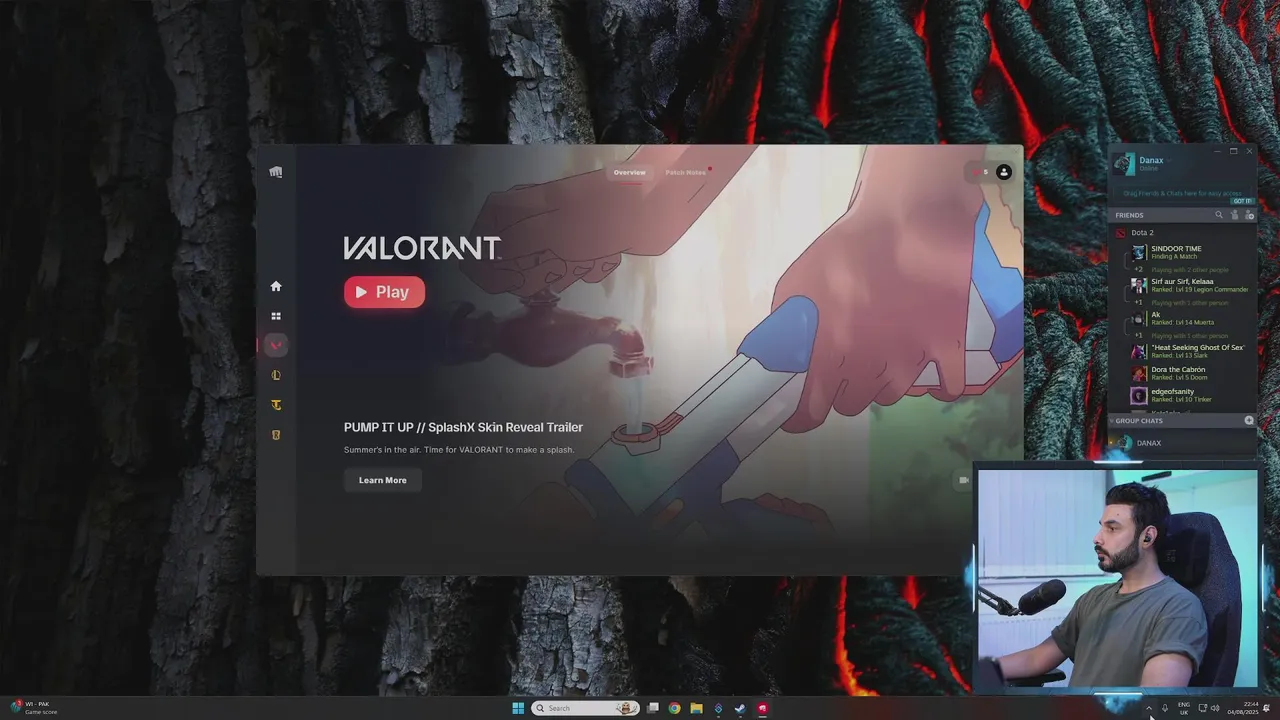This screenshot has height=720, width=1280.
Task: Open Danax status dropdown in Steam
Action: [x=1167, y=160]
